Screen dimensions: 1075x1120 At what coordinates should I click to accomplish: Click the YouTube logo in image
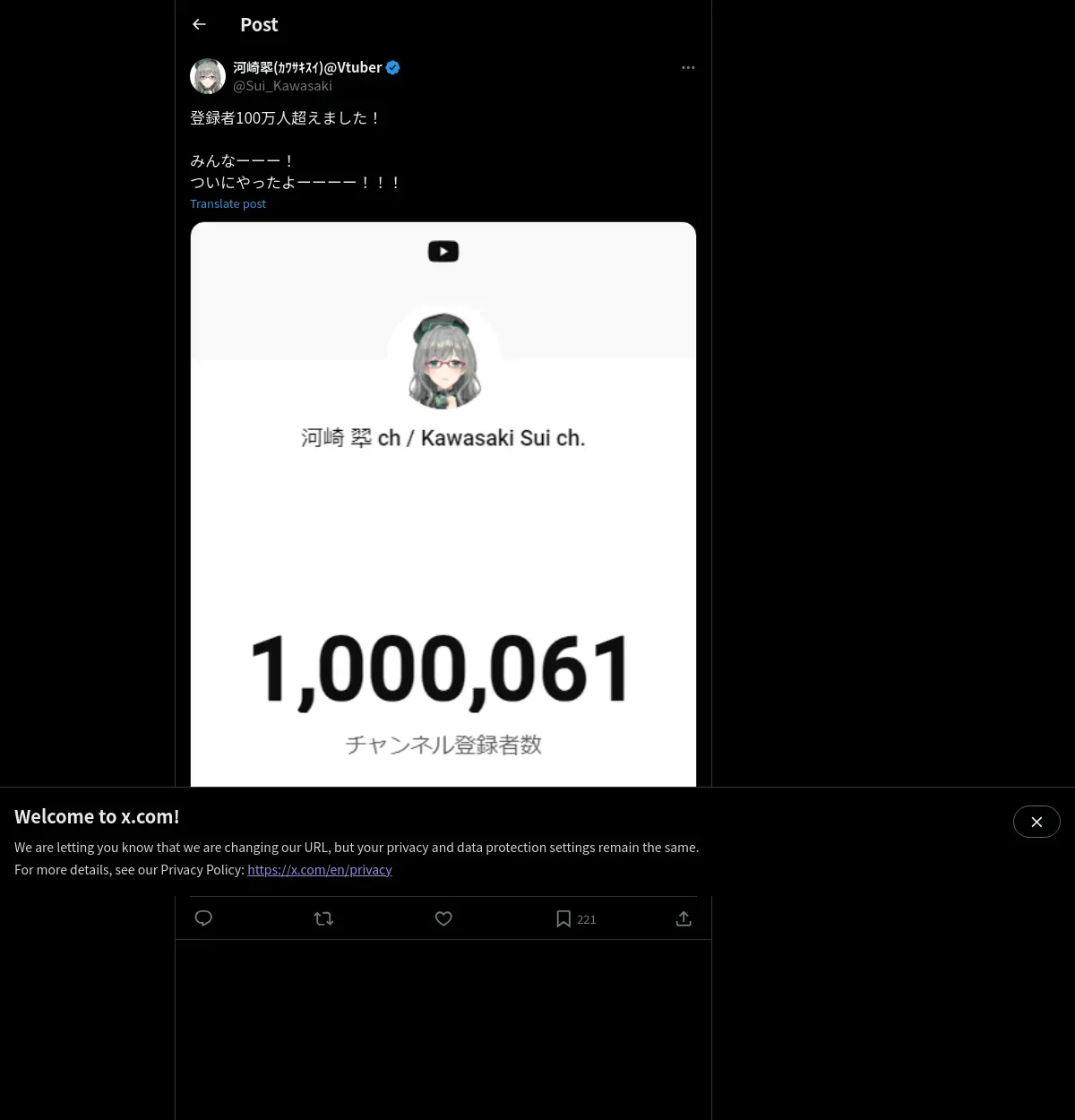443,251
